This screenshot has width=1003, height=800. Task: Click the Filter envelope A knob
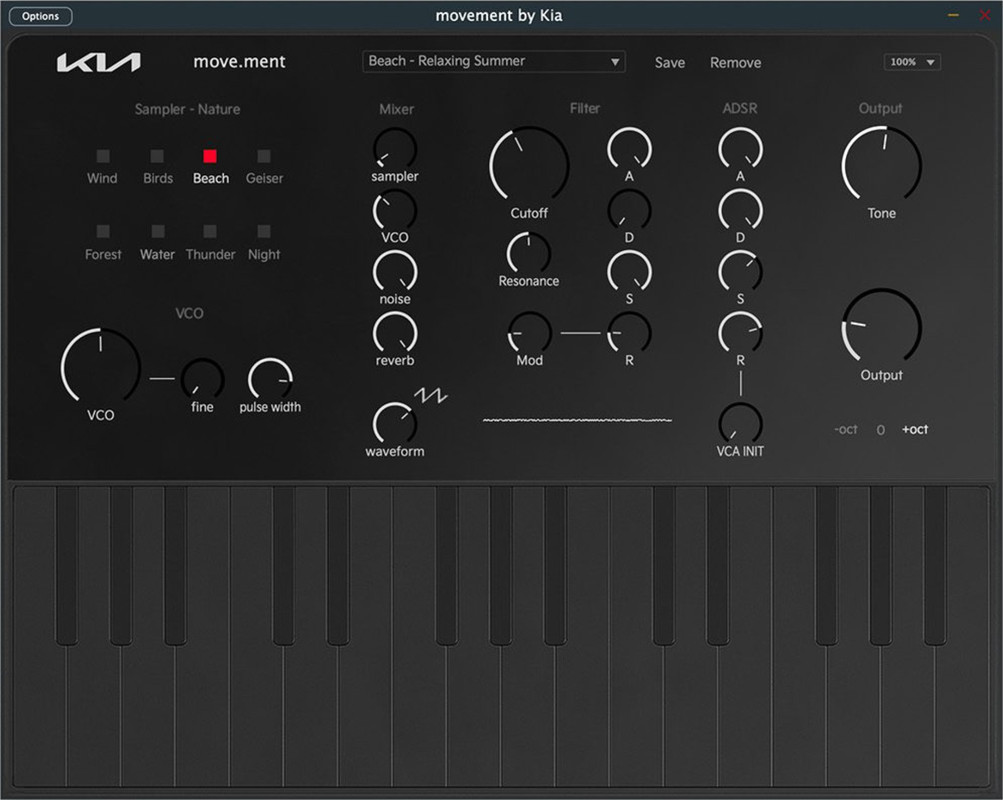[x=629, y=149]
